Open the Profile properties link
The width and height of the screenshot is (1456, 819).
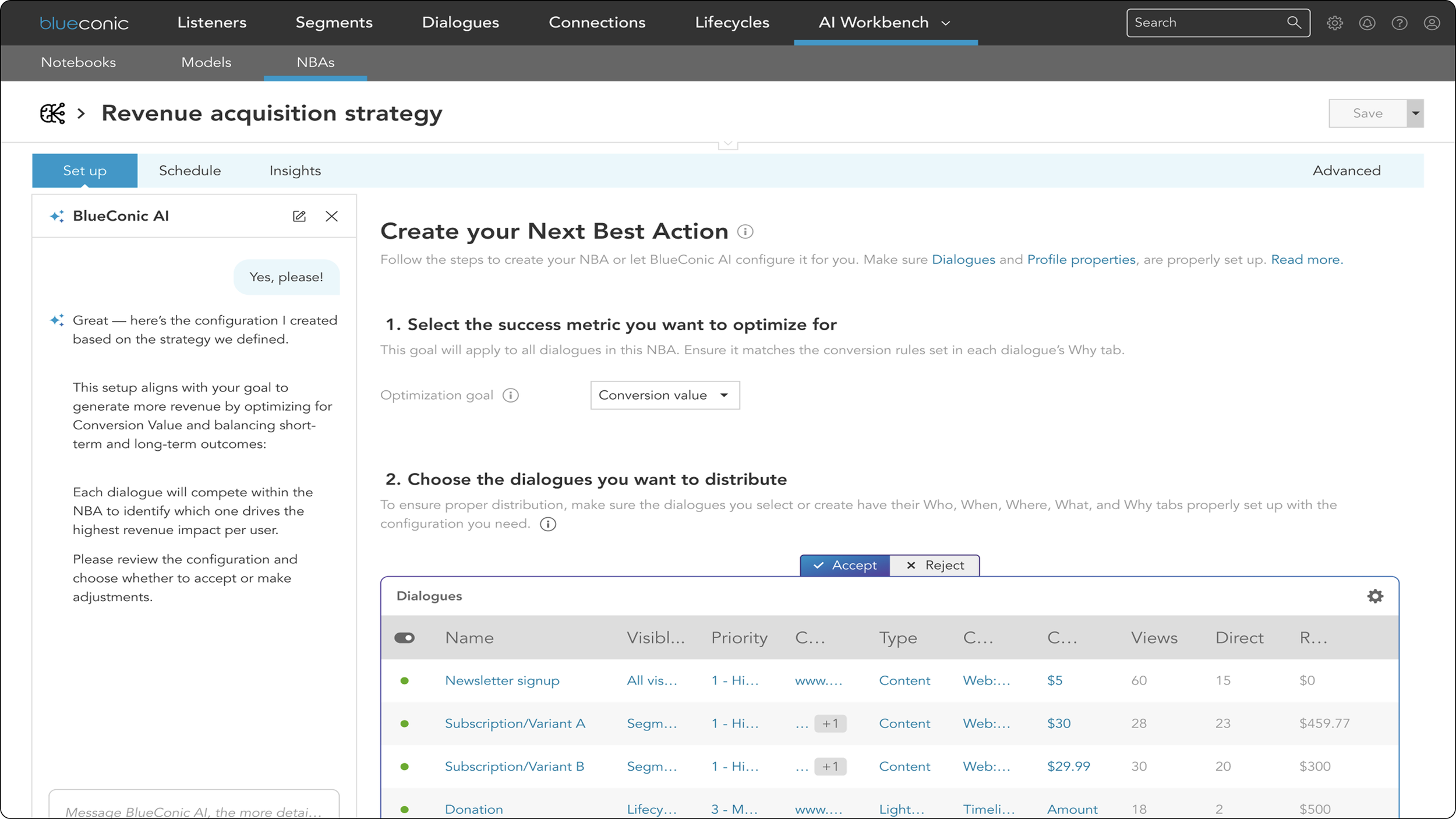1081,260
